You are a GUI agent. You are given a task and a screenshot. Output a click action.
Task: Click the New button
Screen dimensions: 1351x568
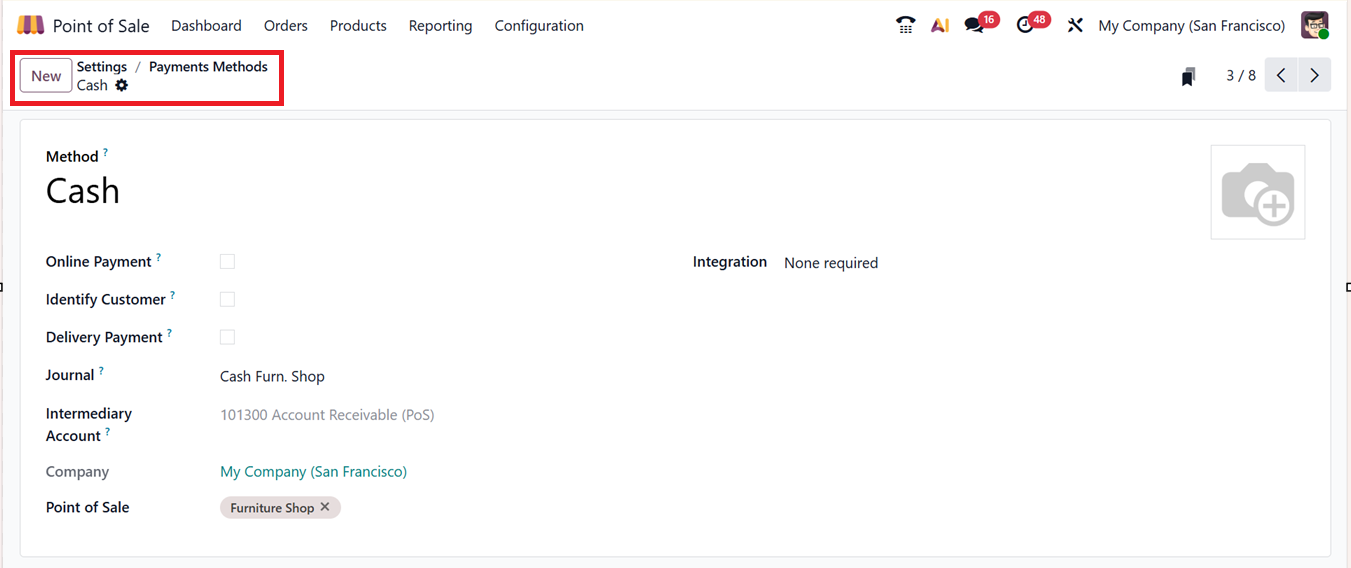tap(46, 76)
